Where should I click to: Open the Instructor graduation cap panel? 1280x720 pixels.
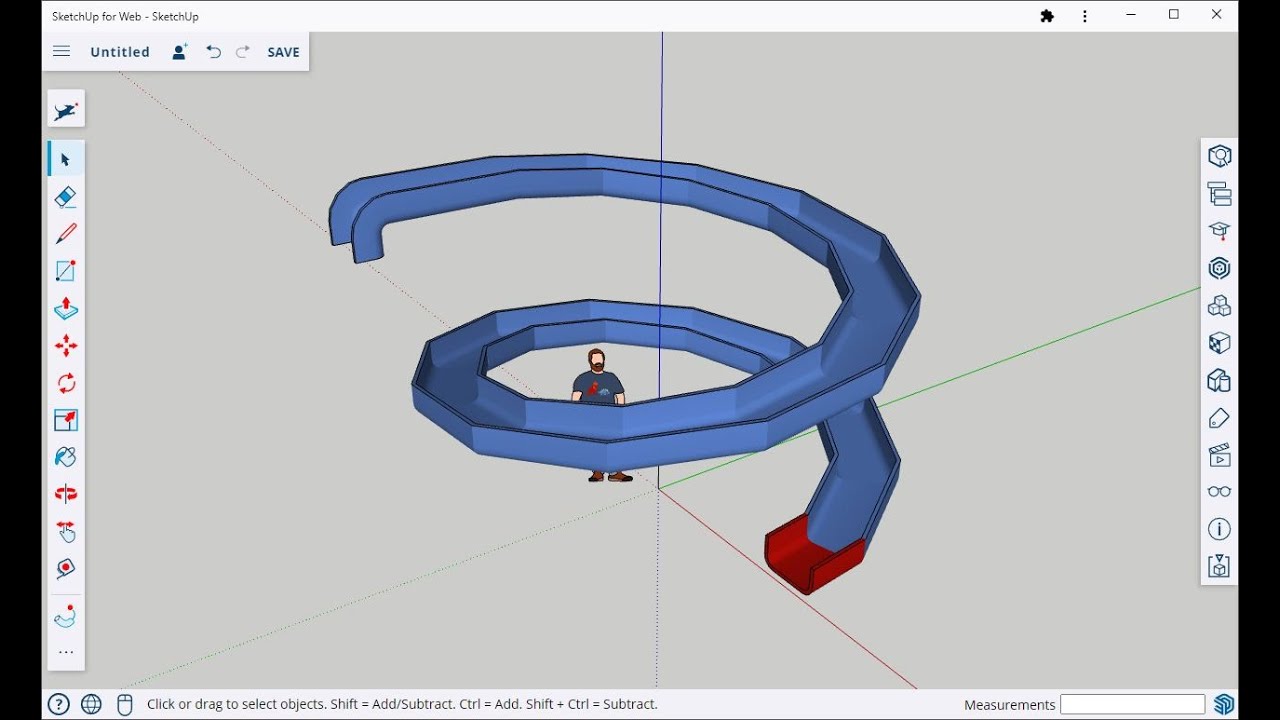point(1219,231)
